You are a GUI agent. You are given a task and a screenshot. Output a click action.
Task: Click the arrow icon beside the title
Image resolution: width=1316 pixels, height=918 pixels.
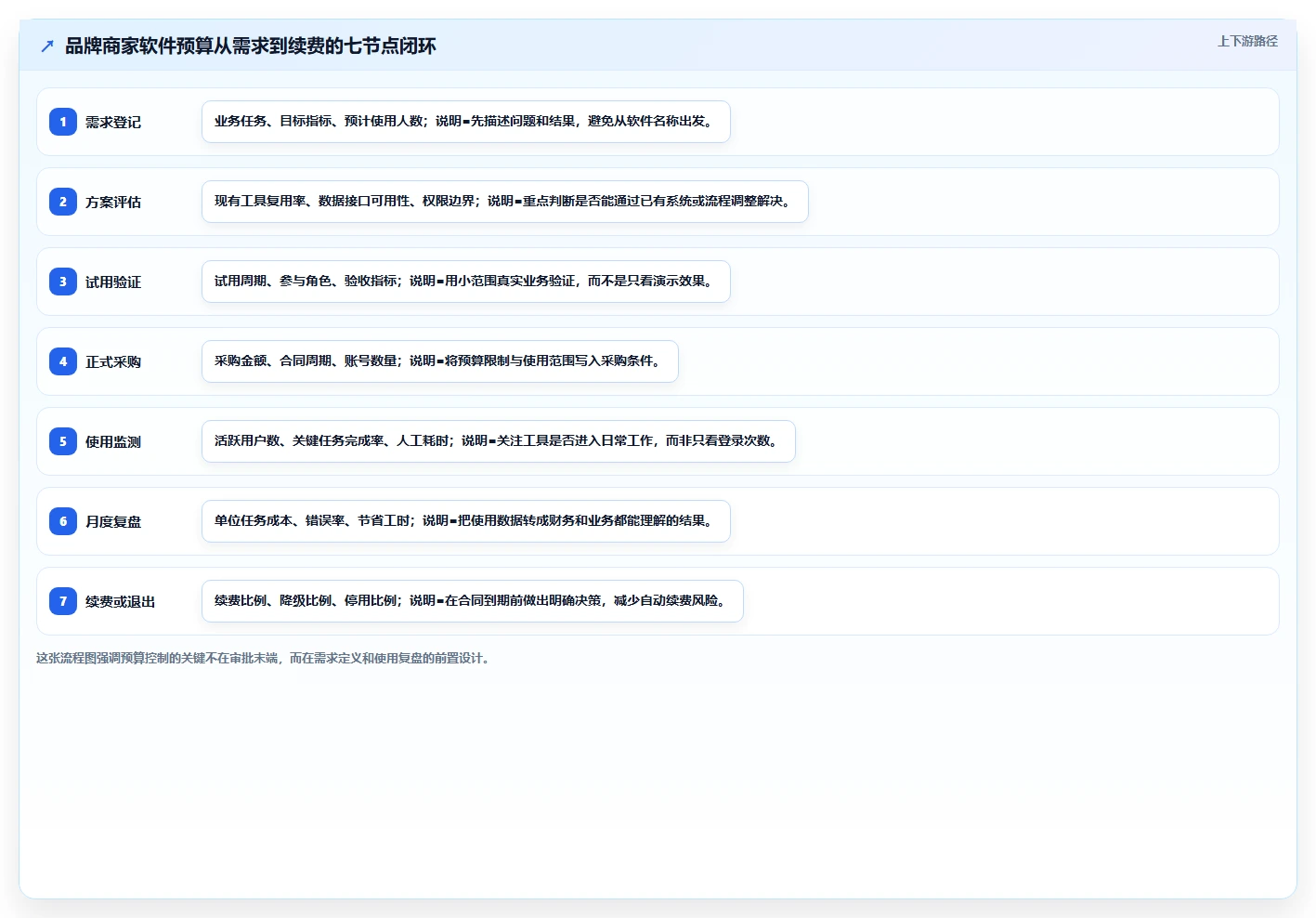coord(47,46)
